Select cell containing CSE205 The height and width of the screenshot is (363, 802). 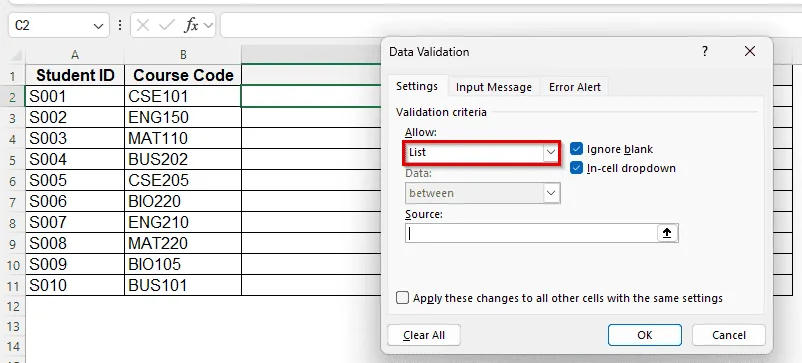click(183, 180)
